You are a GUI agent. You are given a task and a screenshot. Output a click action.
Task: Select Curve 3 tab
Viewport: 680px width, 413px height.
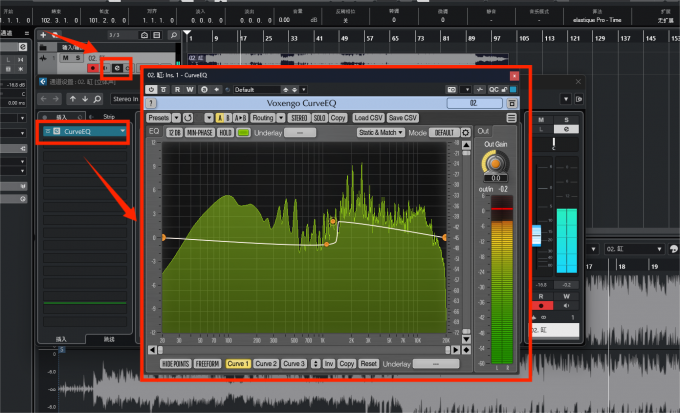tap(294, 364)
